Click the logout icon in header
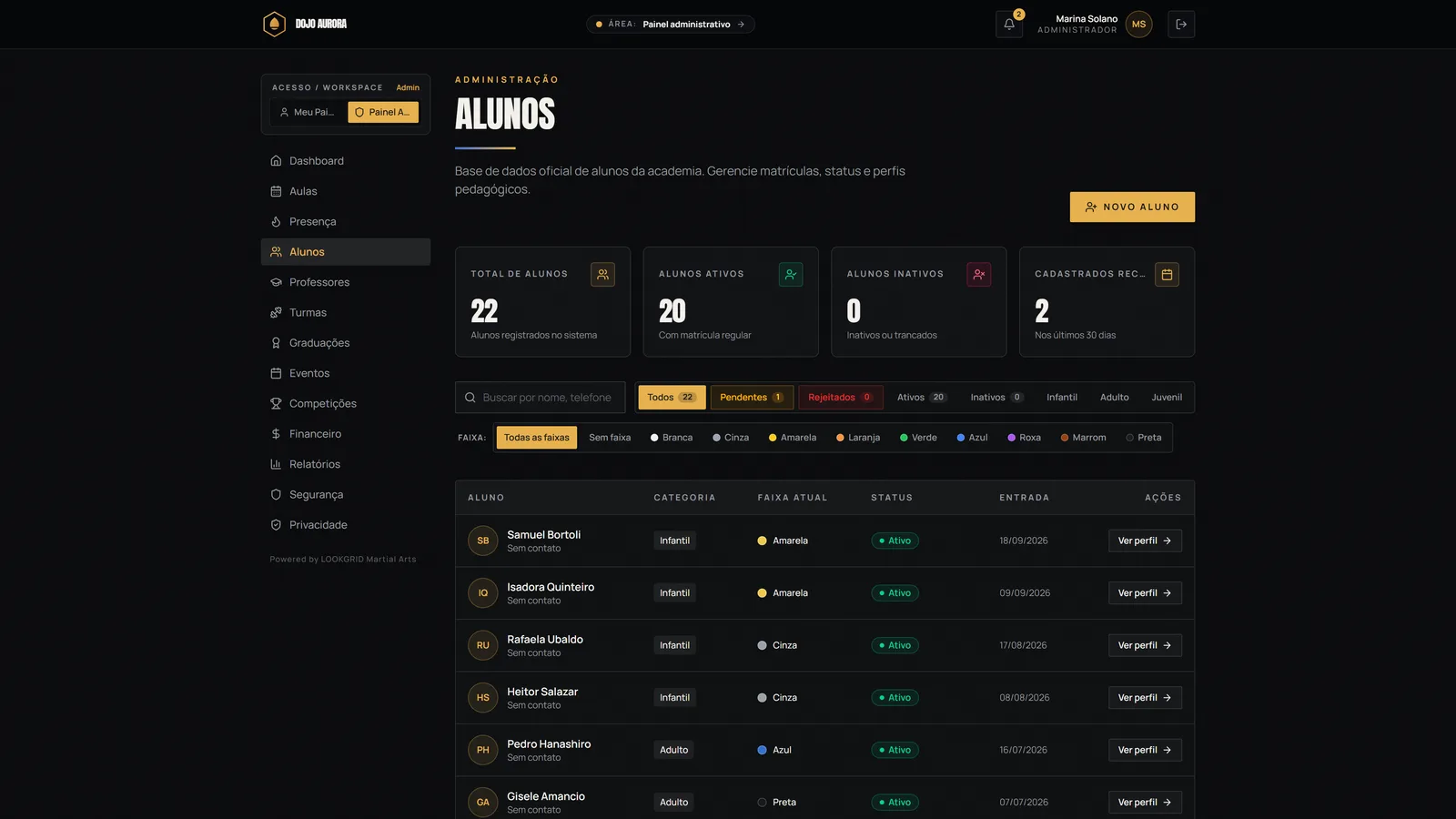 [1181, 25]
